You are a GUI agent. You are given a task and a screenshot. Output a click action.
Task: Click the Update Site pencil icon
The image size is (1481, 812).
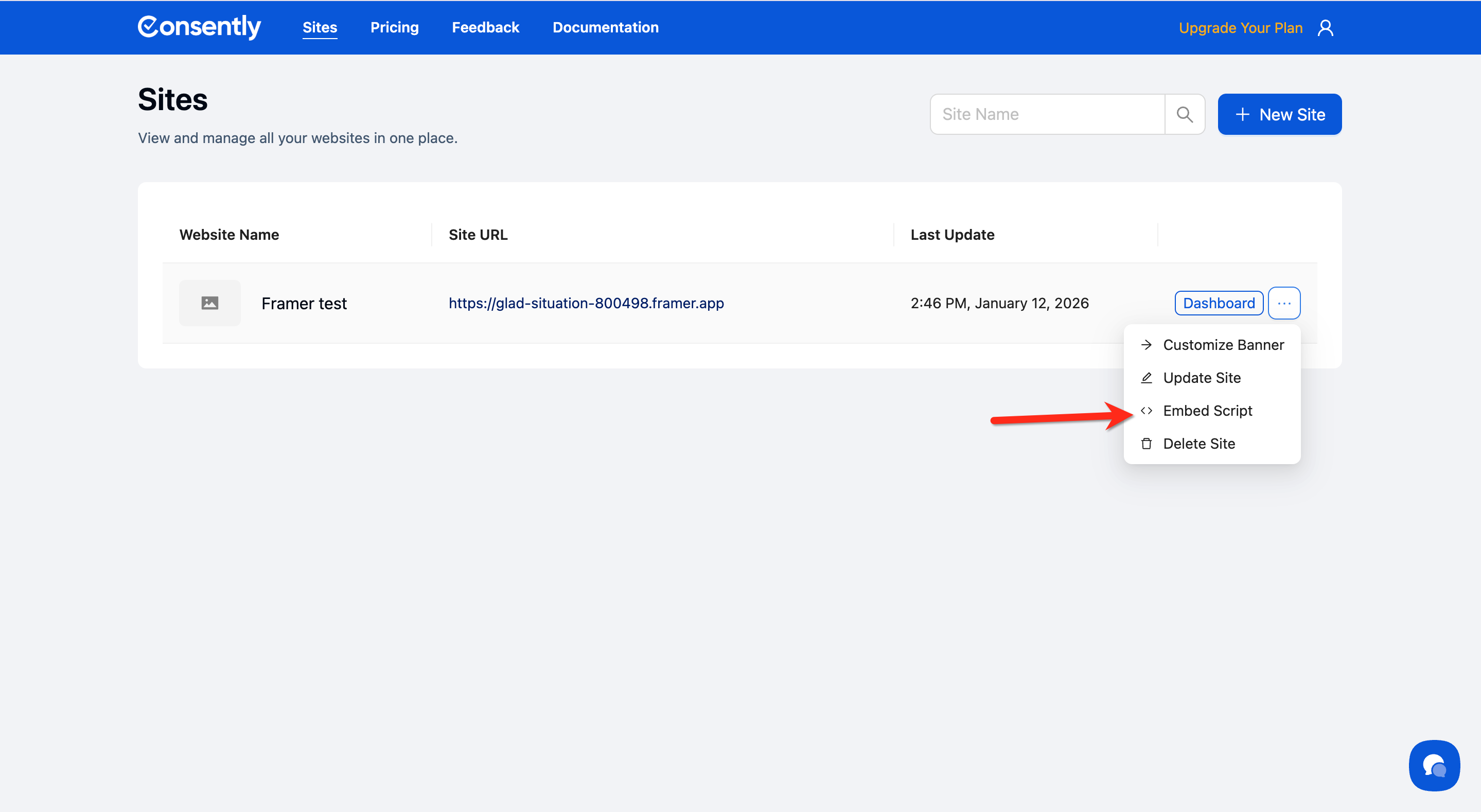coord(1147,378)
